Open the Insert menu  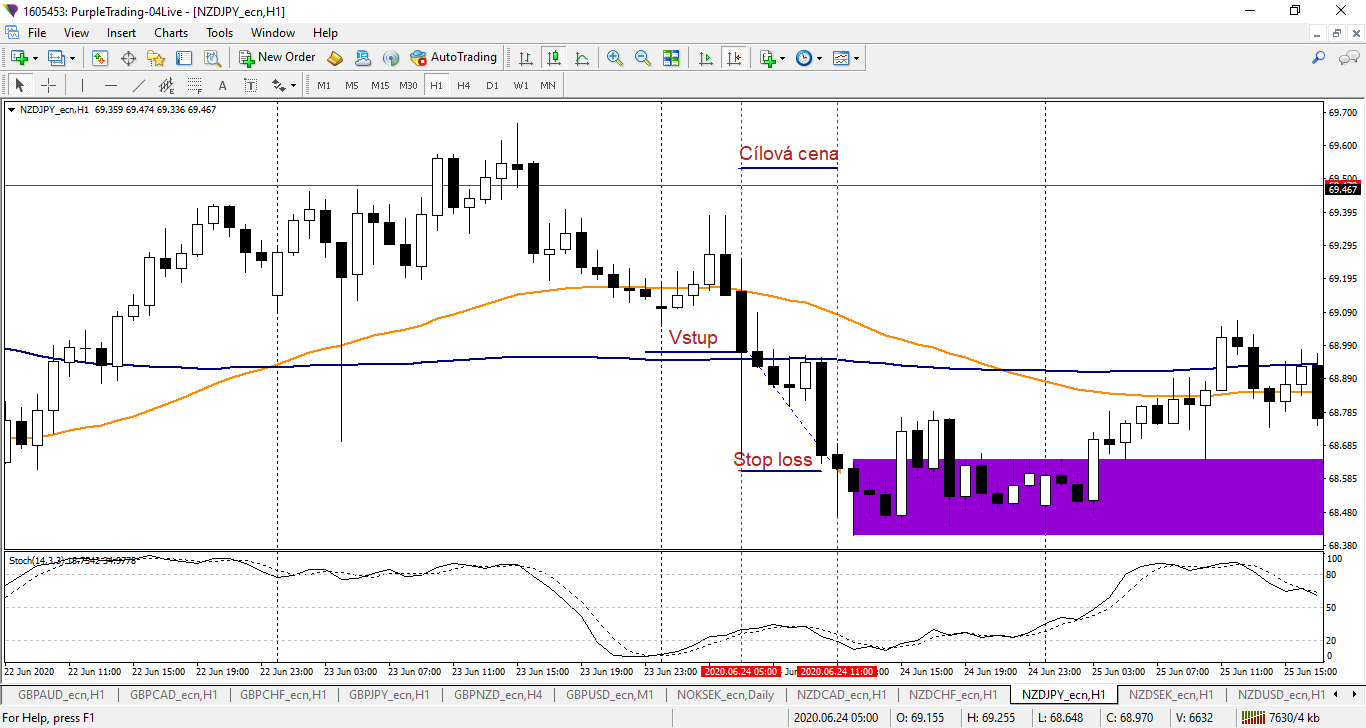point(122,33)
